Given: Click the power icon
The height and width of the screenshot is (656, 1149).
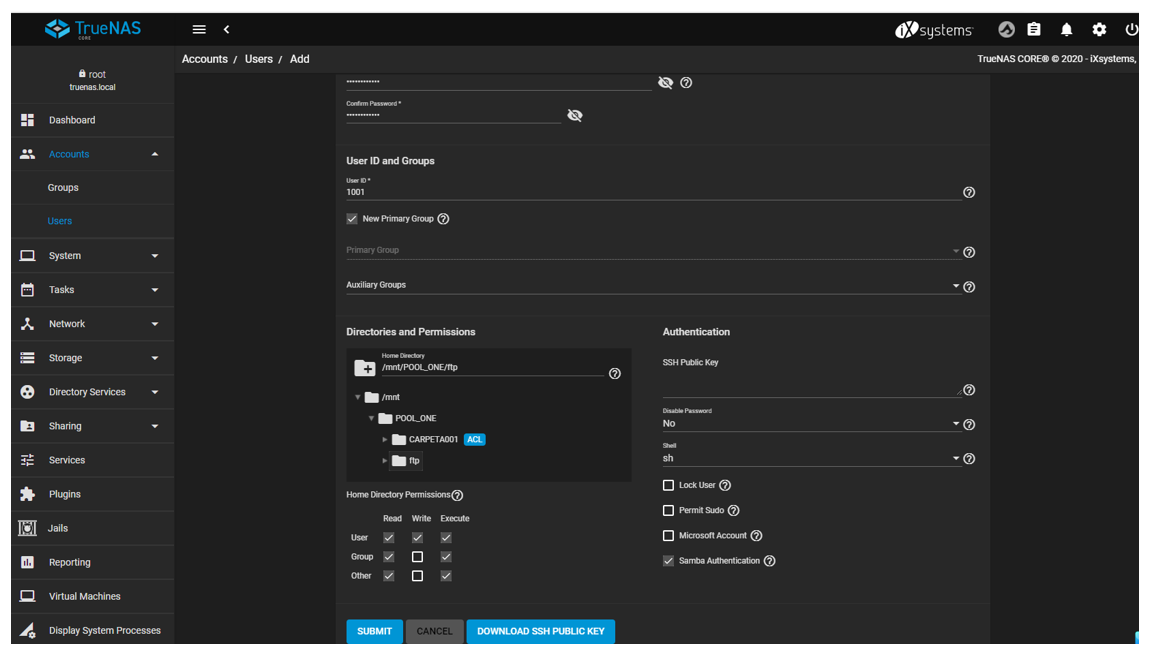Looking at the screenshot, I should [1131, 29].
